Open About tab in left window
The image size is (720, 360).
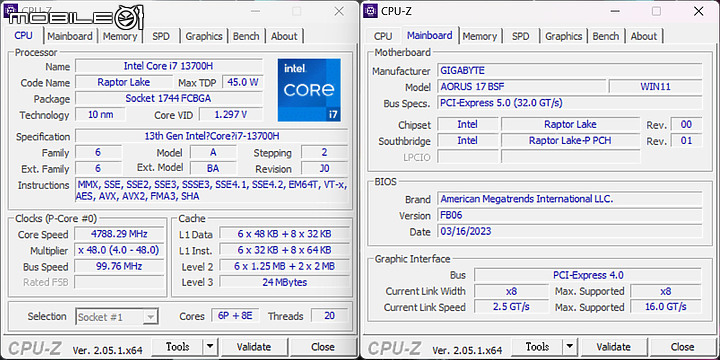click(284, 36)
